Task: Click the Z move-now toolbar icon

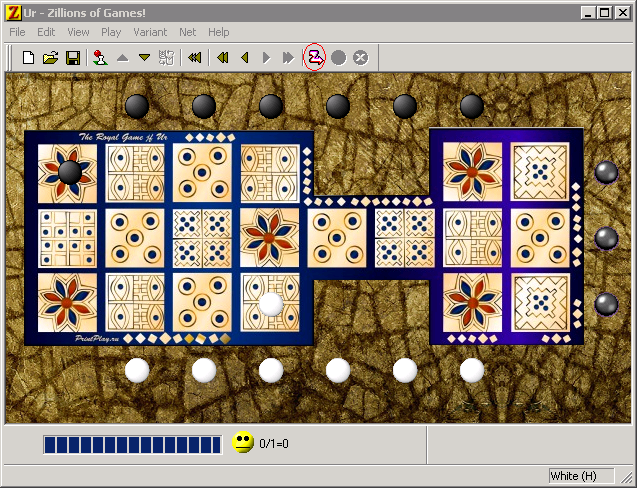Action: point(315,57)
